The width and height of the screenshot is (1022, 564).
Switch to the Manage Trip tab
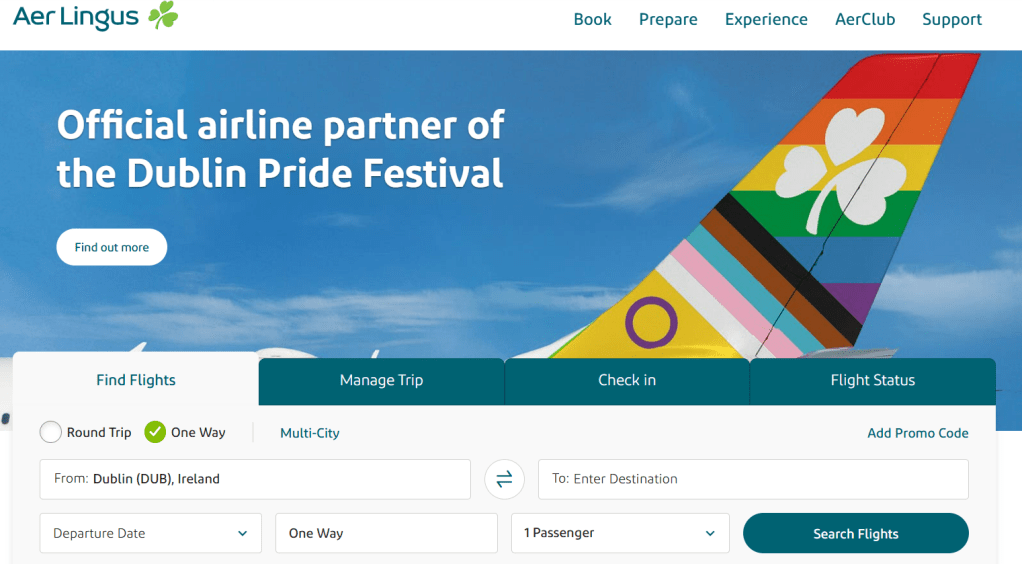pyautogui.click(x=381, y=380)
